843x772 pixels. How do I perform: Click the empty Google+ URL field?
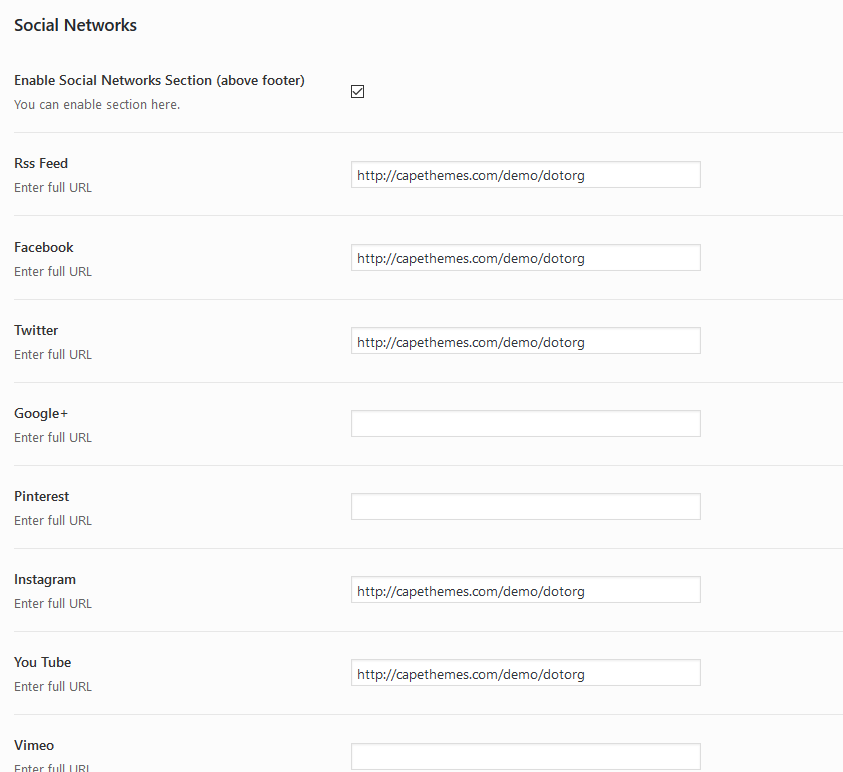525,424
